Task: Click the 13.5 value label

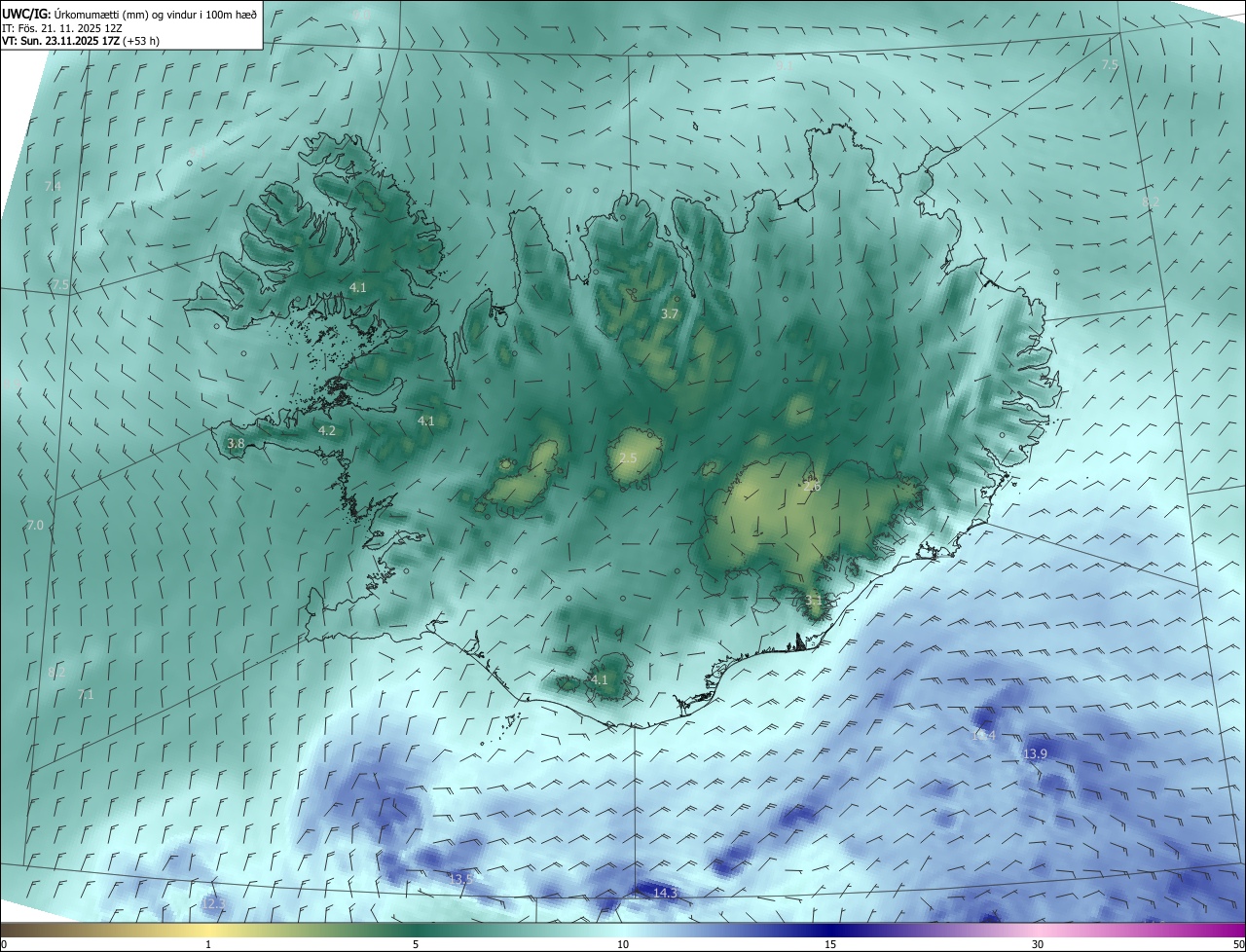Action: 461,878
